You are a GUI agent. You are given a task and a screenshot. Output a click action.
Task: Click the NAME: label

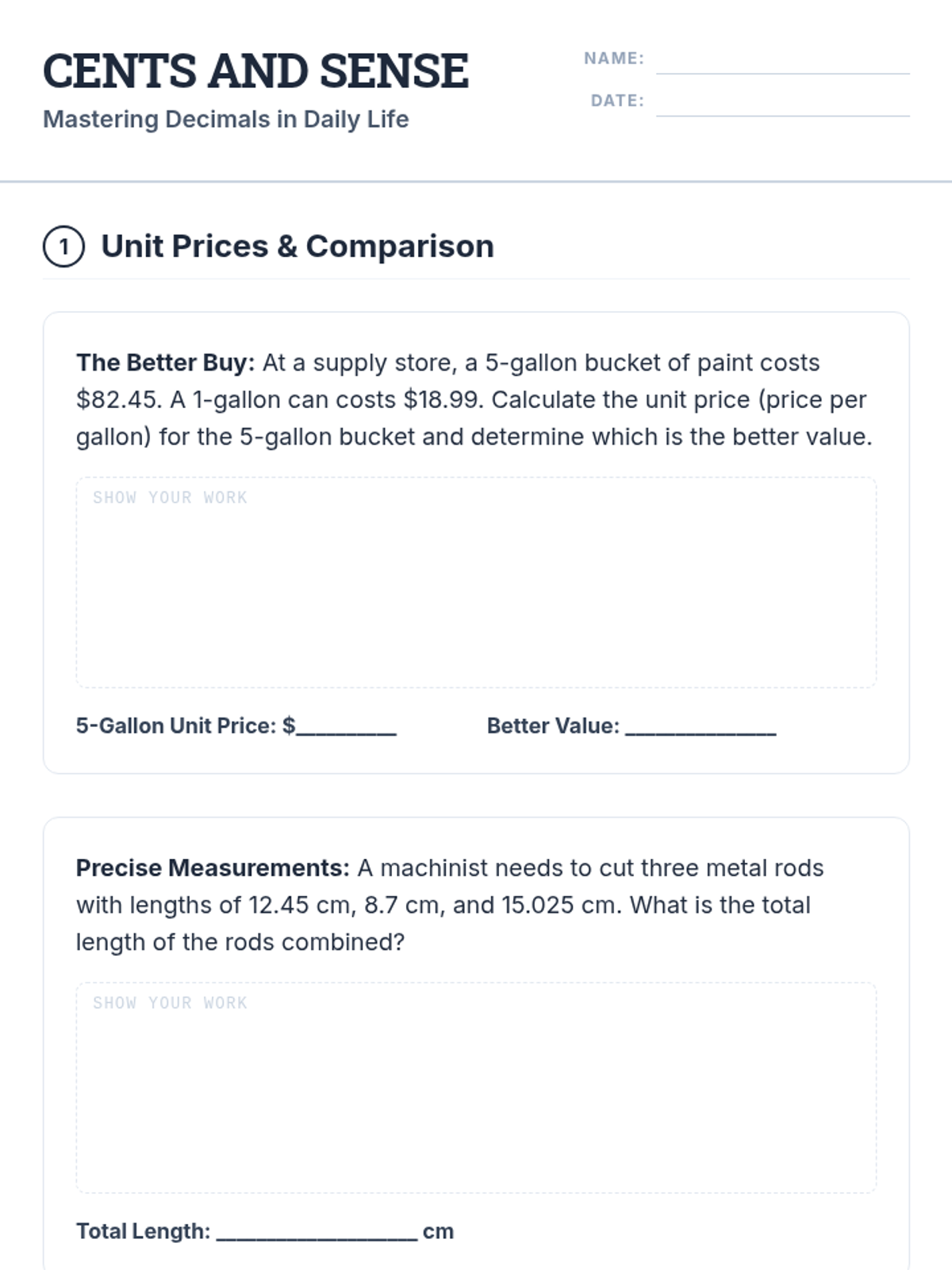click(x=613, y=58)
